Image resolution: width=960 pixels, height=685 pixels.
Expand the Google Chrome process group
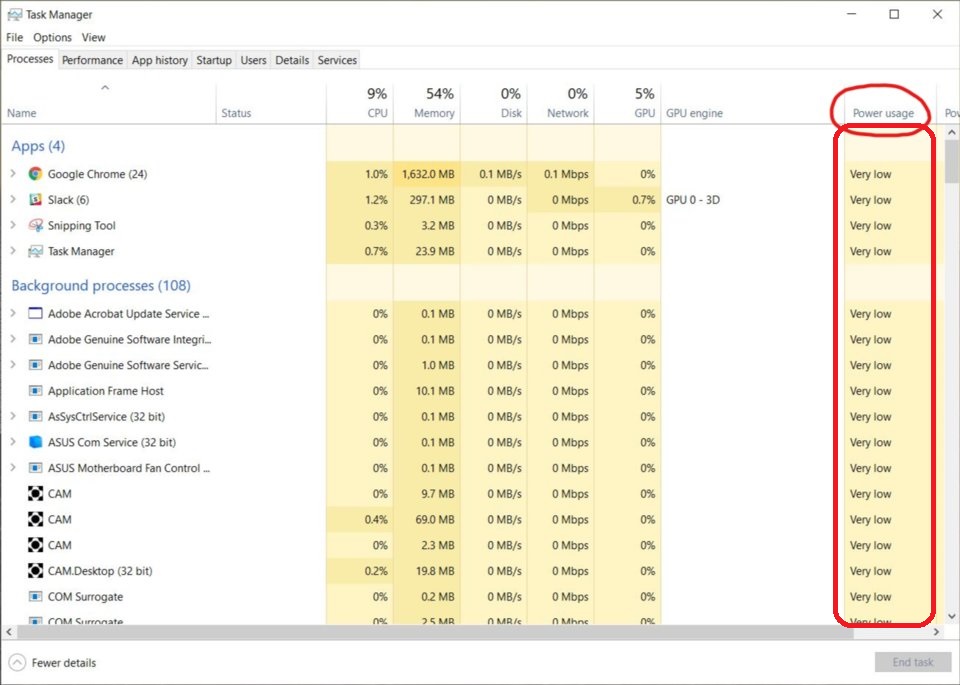click(14, 173)
